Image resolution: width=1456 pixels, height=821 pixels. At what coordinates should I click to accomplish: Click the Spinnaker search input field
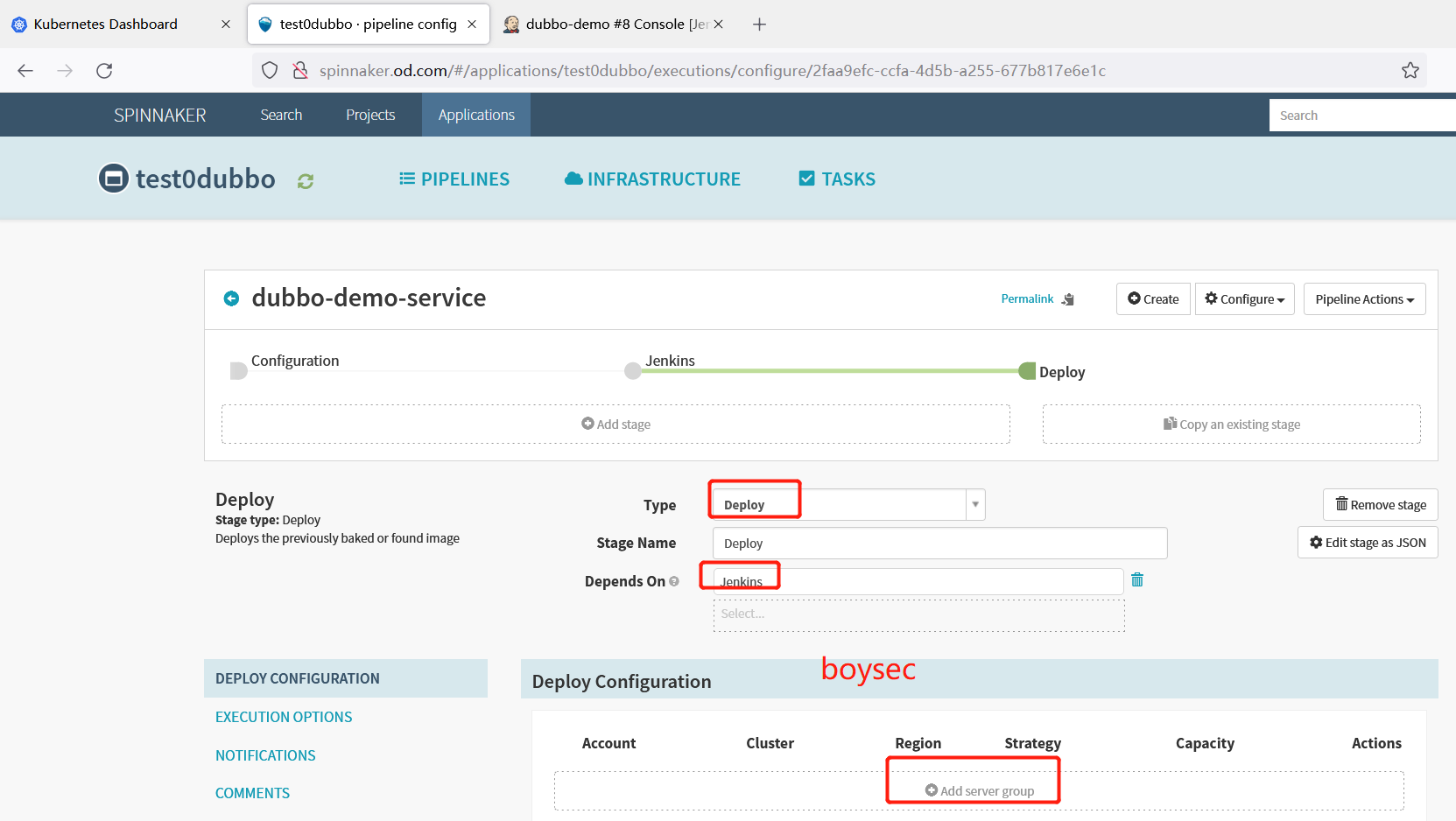(x=1362, y=116)
